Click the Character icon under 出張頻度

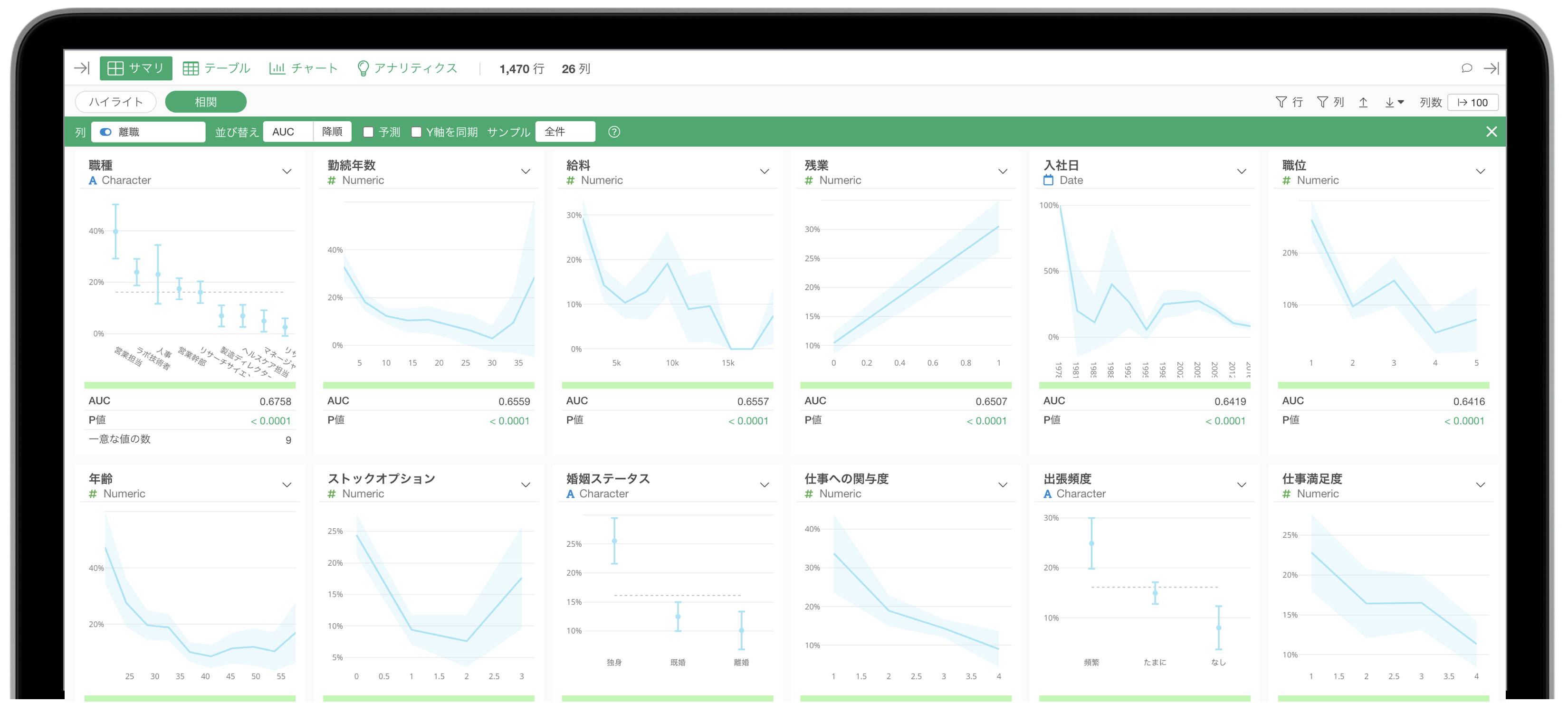tap(1048, 494)
